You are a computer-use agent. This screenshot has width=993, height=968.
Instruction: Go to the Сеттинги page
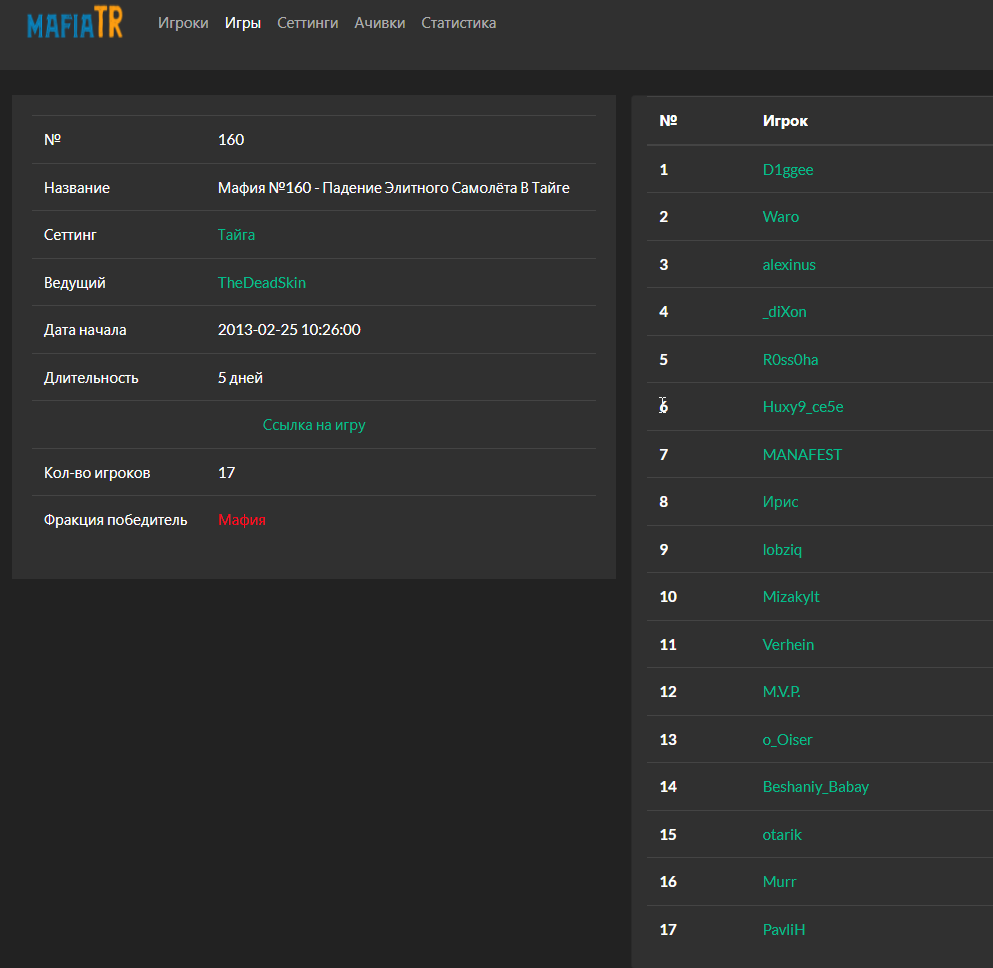click(x=307, y=23)
